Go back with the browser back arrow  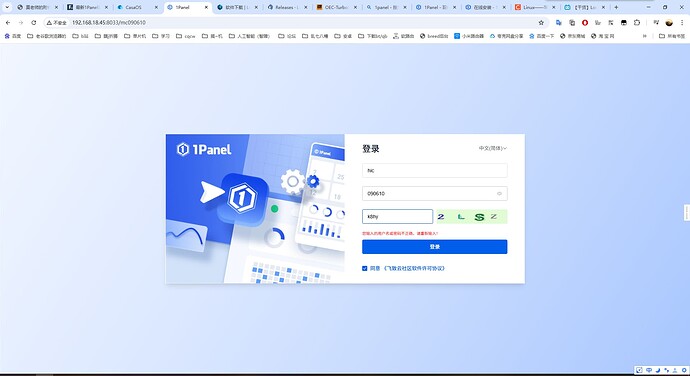click(8, 22)
